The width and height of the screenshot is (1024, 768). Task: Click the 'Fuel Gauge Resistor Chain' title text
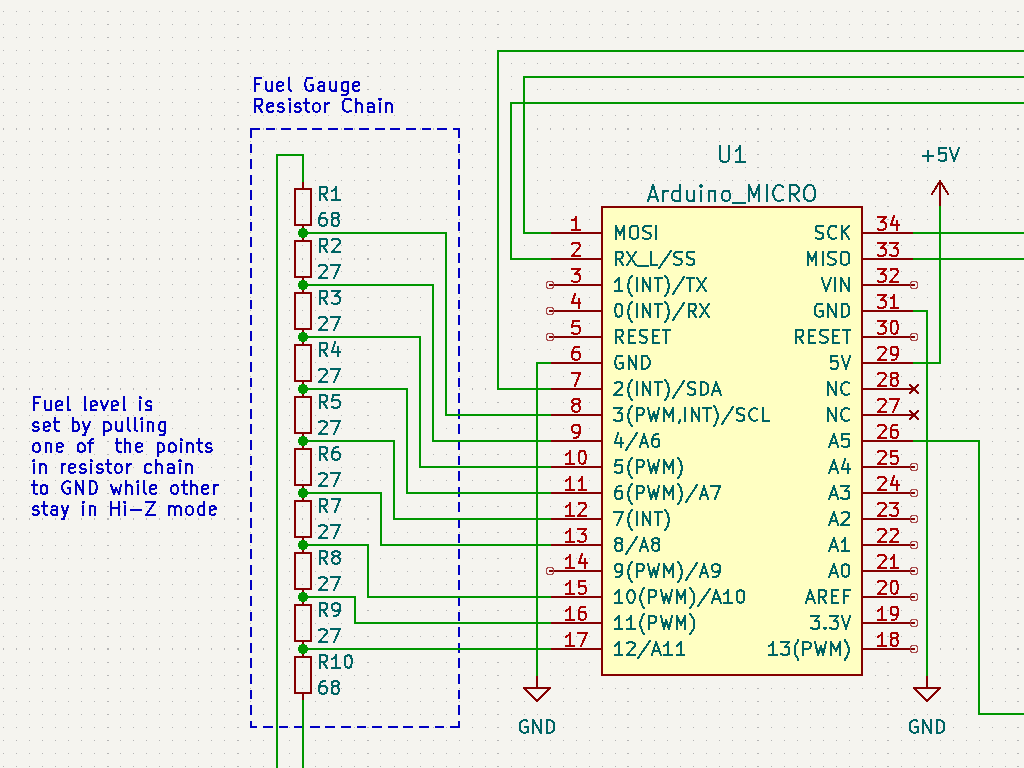[x=323, y=95]
